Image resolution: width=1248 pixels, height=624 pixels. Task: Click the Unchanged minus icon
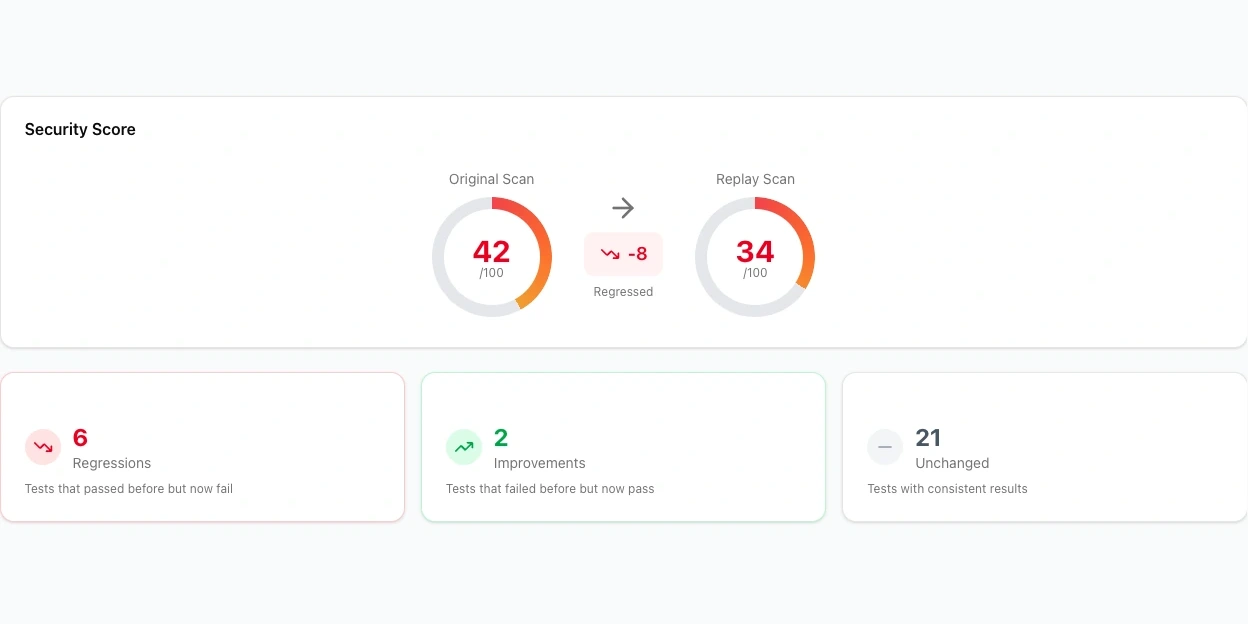pyautogui.click(x=885, y=447)
